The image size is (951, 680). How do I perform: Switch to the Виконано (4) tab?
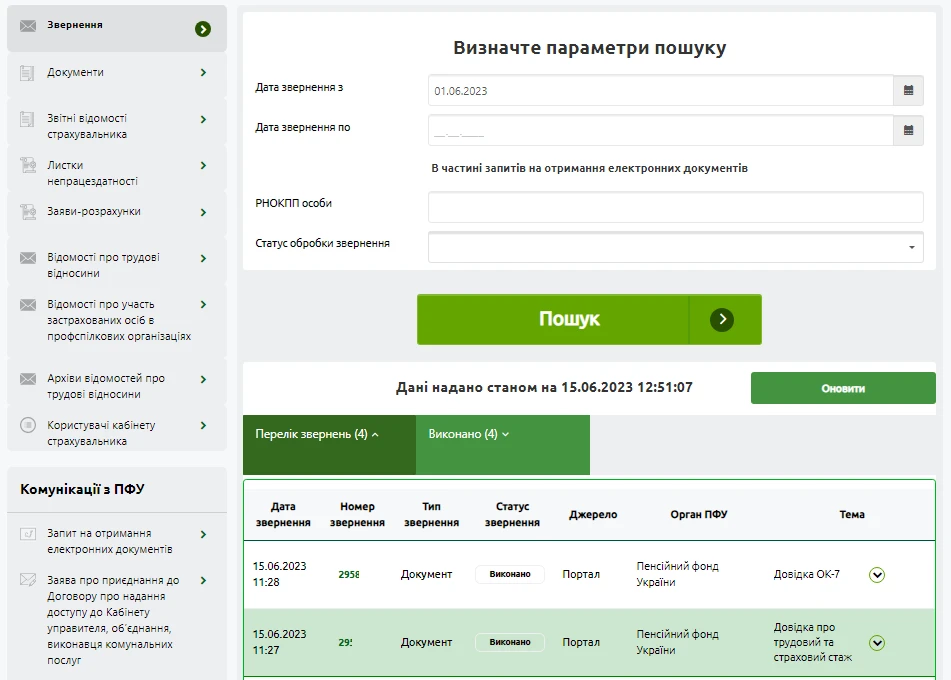click(x=469, y=435)
